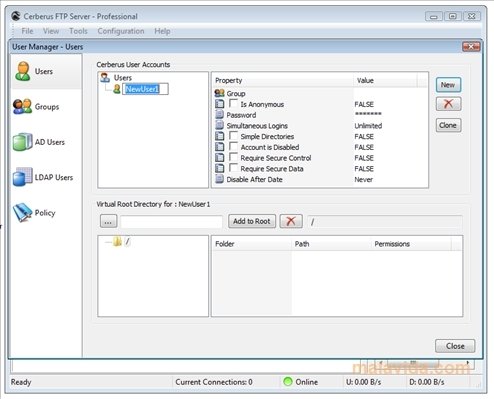
Task: Open the Tools menu
Action: (78, 31)
